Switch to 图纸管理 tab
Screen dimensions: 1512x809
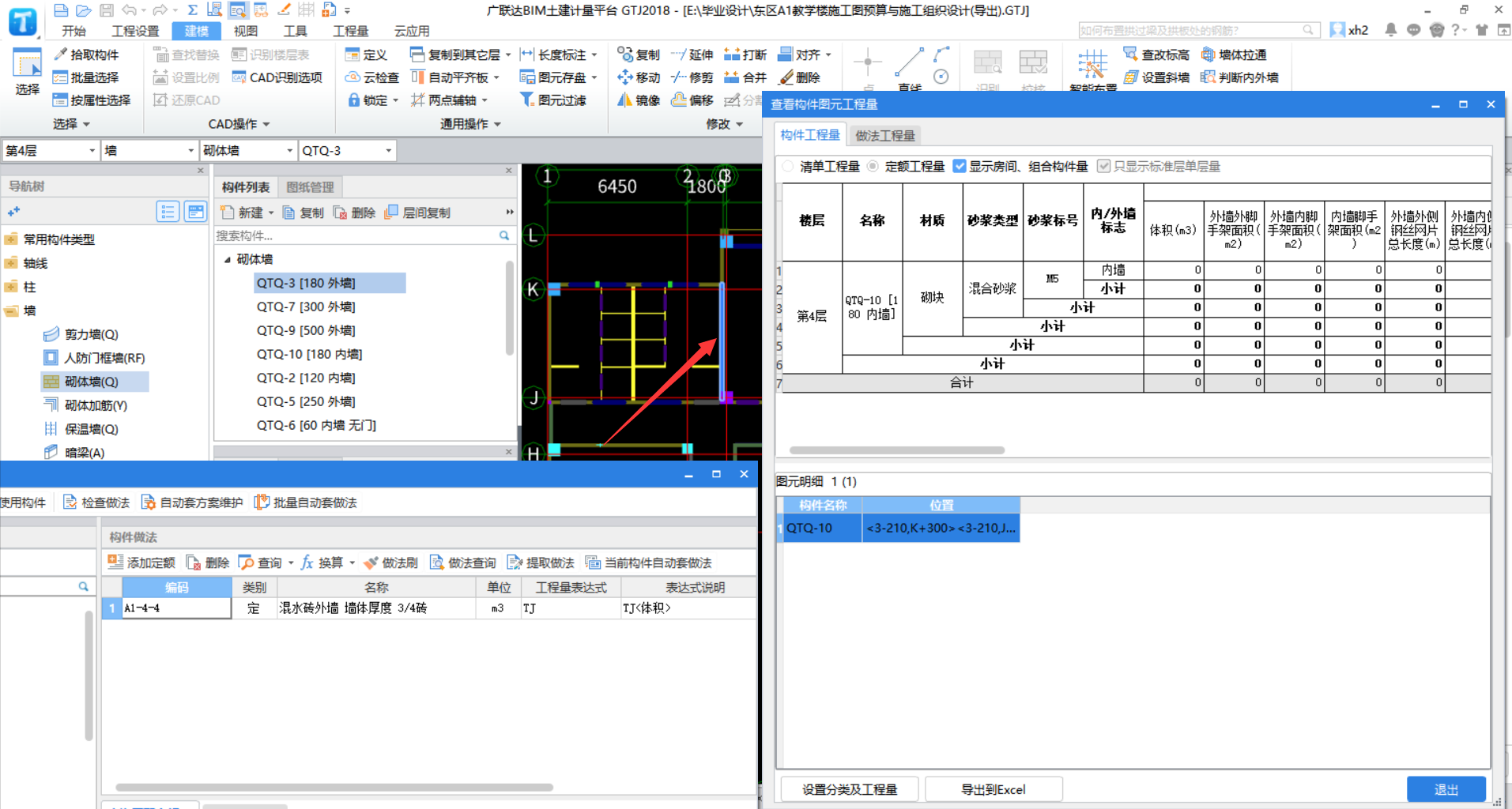pos(310,187)
